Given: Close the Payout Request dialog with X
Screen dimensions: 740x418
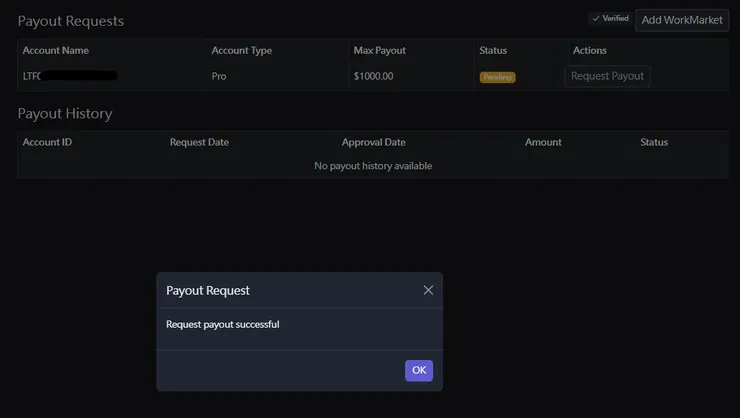Looking at the screenshot, I should [428, 290].
